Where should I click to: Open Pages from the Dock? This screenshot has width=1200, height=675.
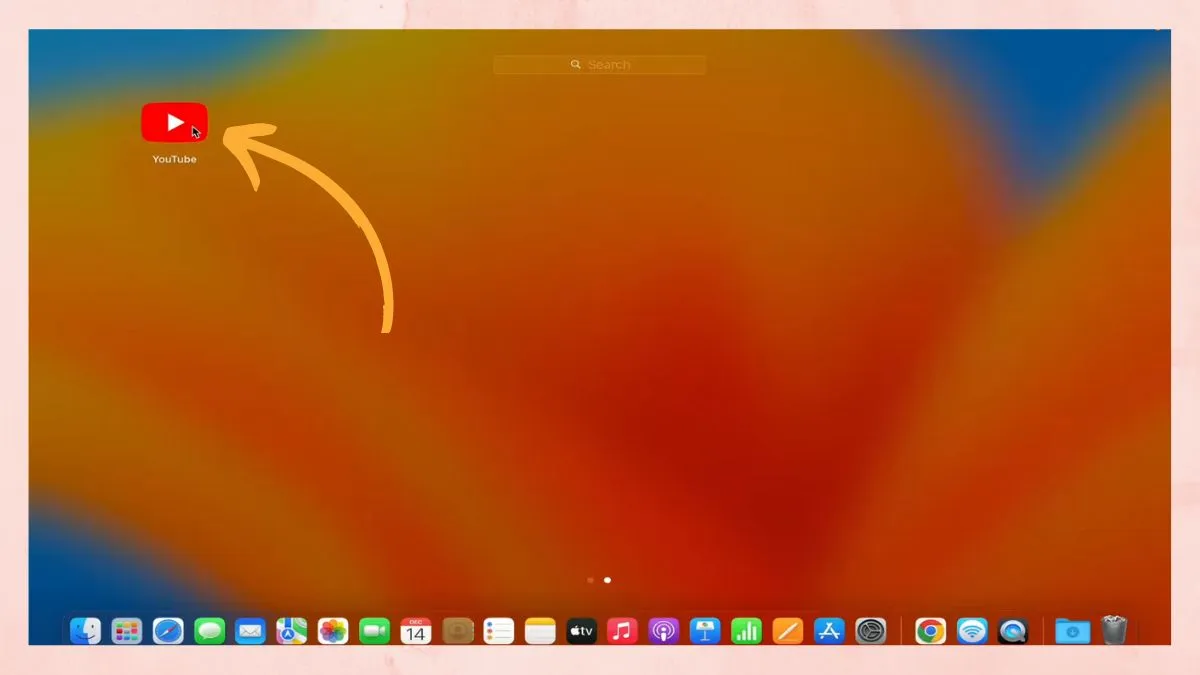787,631
